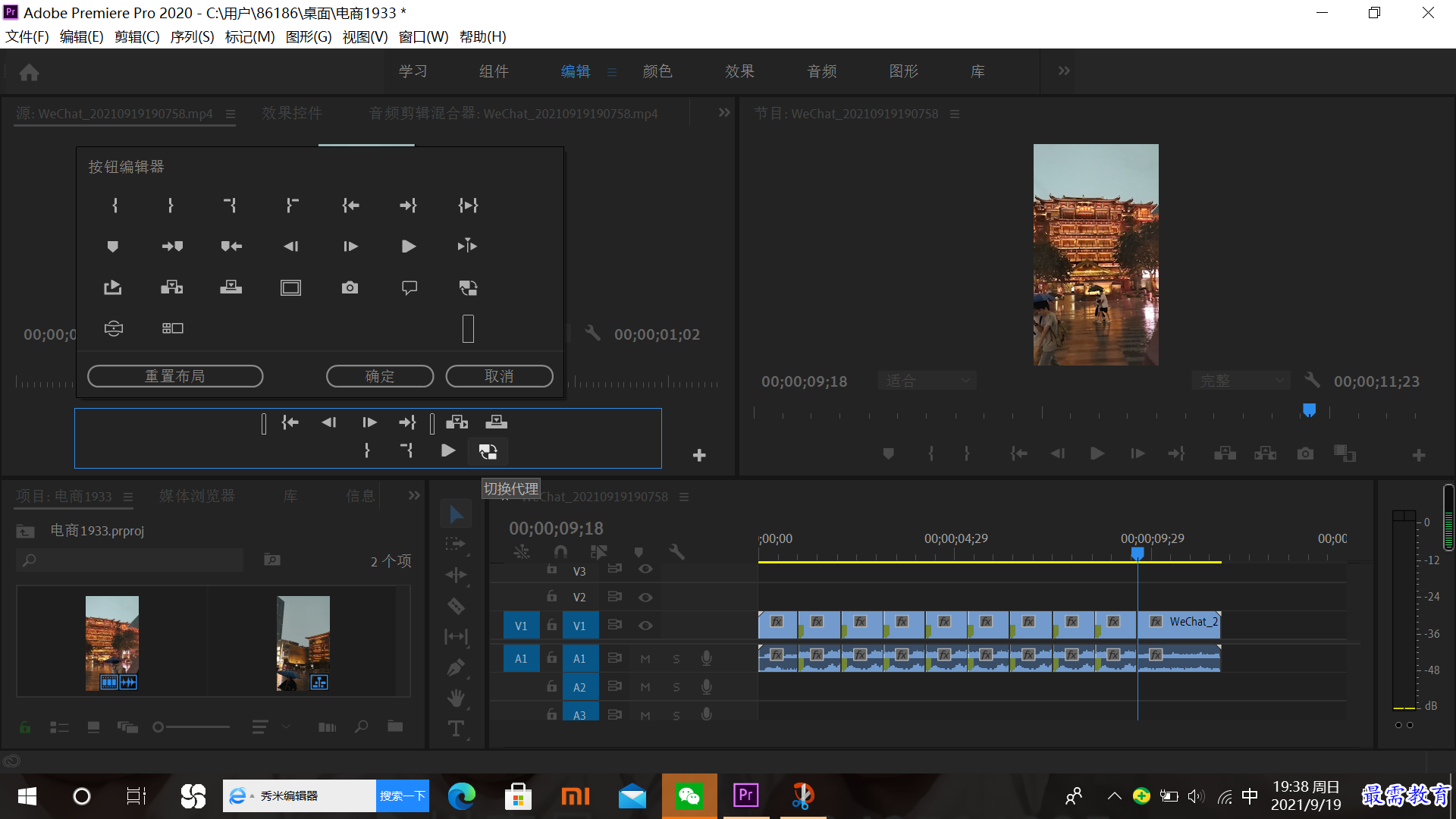Select Go to Next Marker icon
The image size is (1456, 819).
[172, 246]
